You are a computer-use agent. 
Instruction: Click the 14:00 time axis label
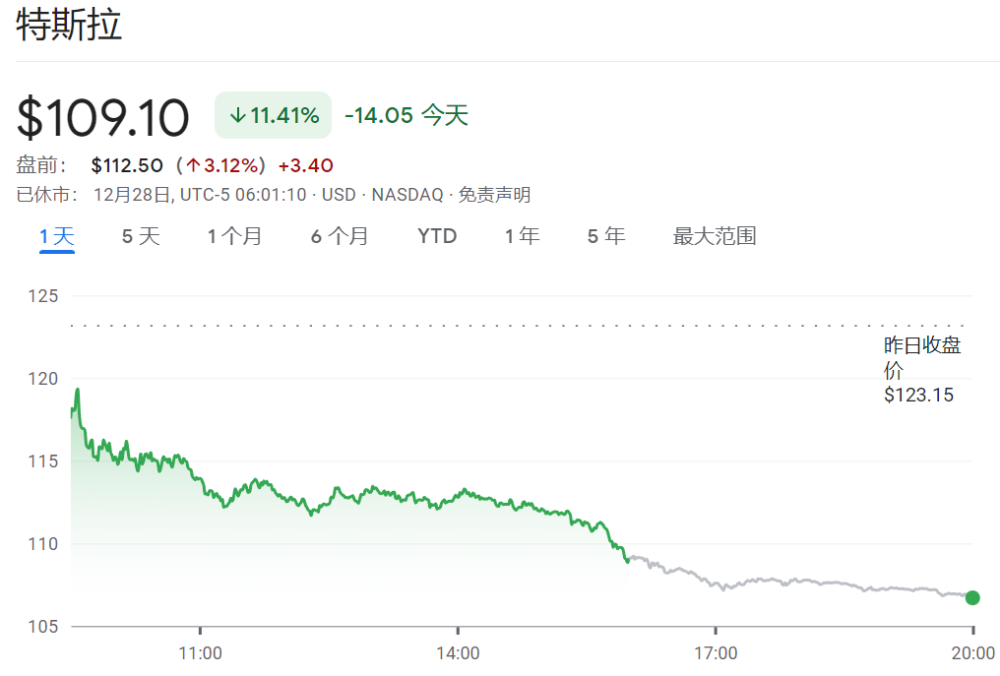click(x=458, y=654)
